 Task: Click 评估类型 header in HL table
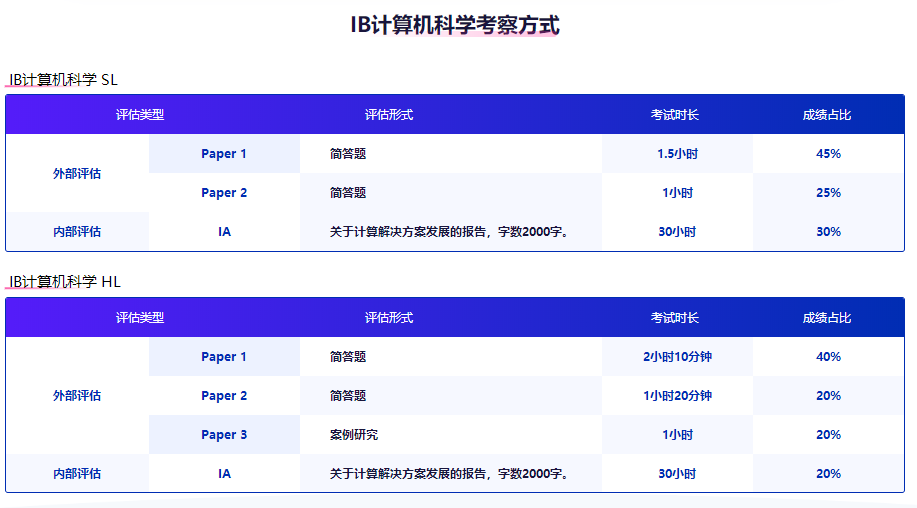pyautogui.click(x=140, y=317)
